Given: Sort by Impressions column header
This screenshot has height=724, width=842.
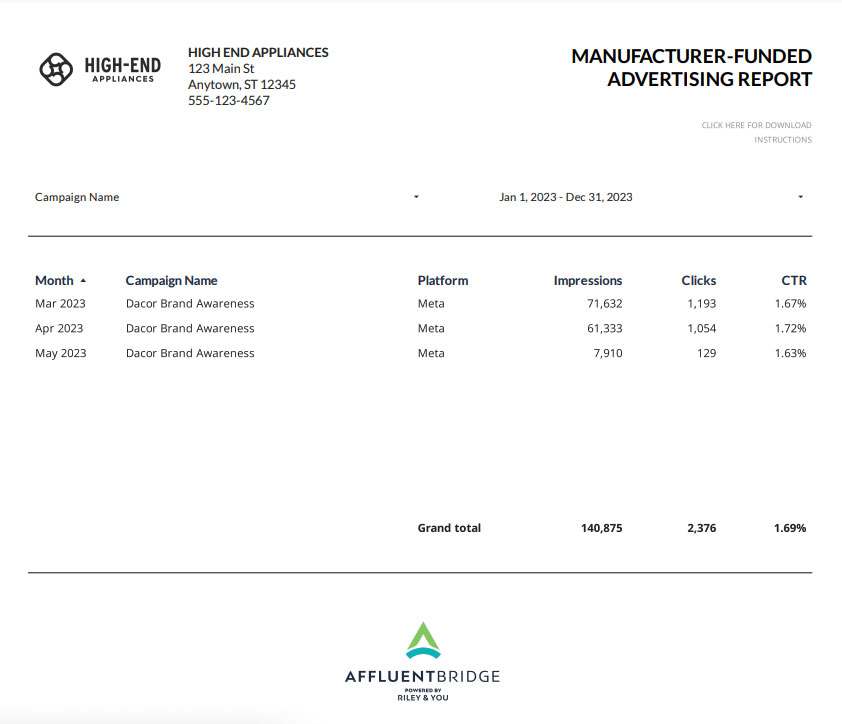Looking at the screenshot, I should [x=587, y=281].
